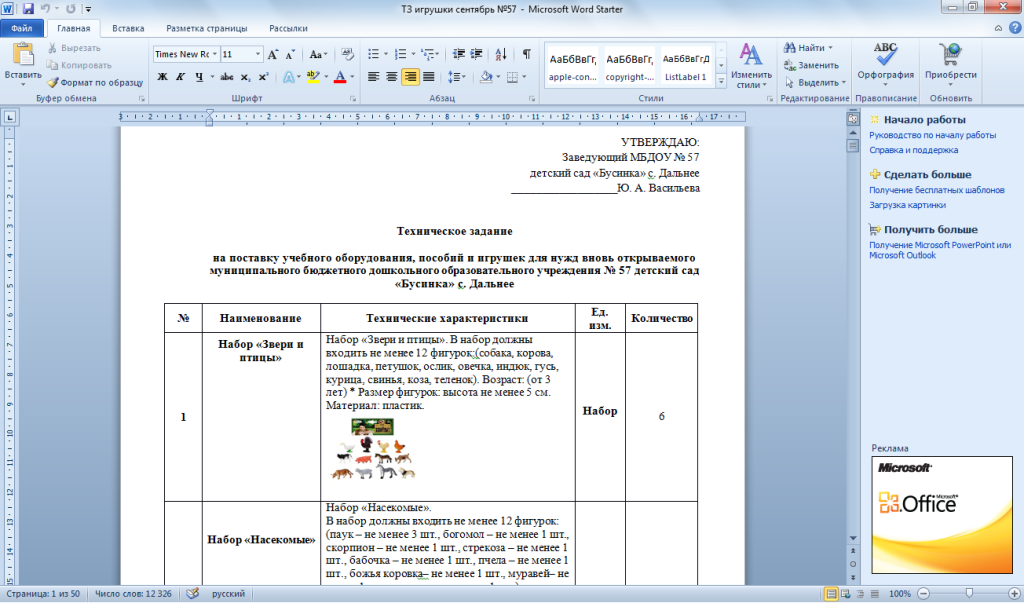This screenshot has height=603, width=1024.
Task: Click the Sort A-Z icon
Action: point(501,54)
